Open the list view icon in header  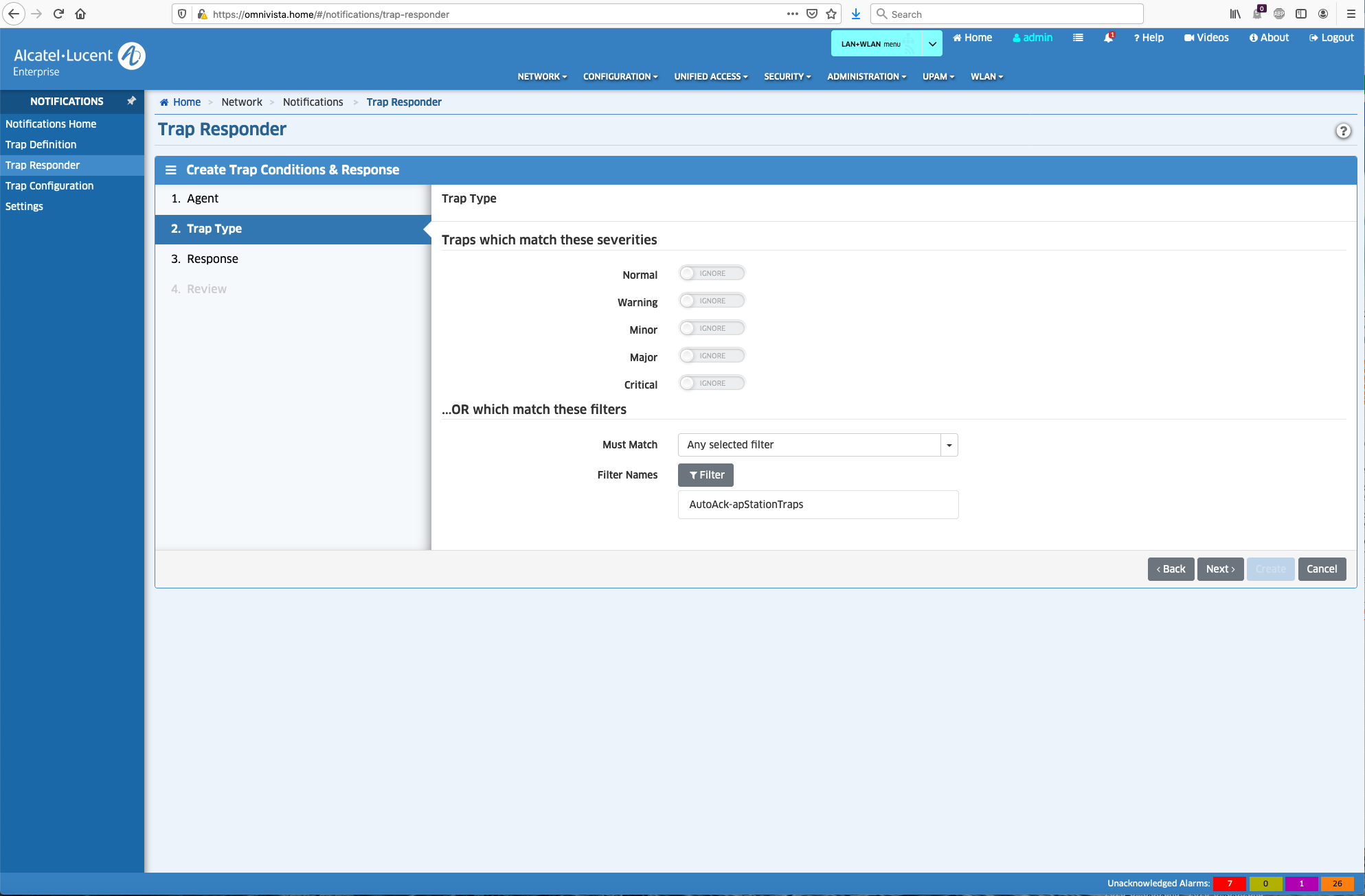(x=1078, y=38)
